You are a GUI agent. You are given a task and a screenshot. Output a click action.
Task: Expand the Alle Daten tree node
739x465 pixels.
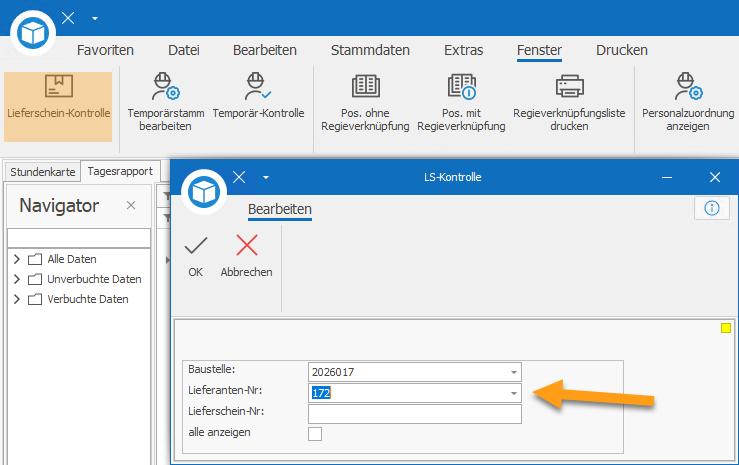(x=17, y=259)
